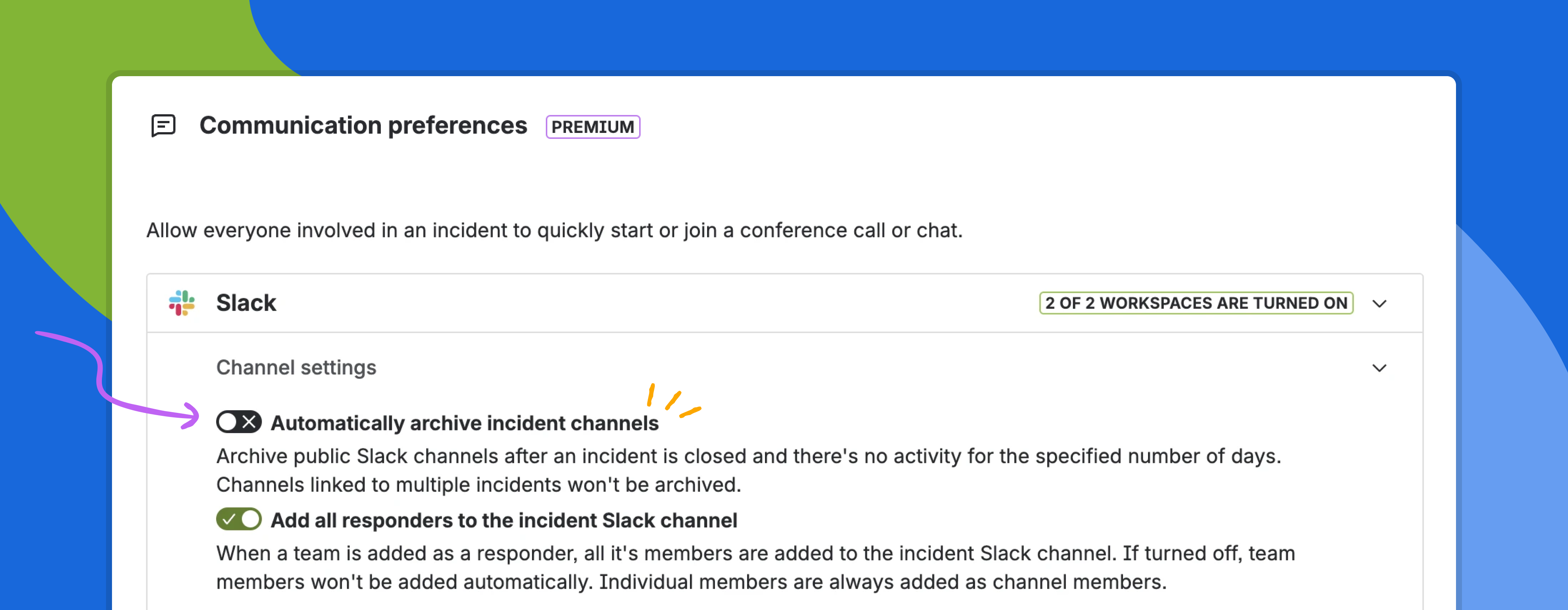Click the checkmark inside responders toggle
This screenshot has height=610, width=1568.
tap(228, 519)
